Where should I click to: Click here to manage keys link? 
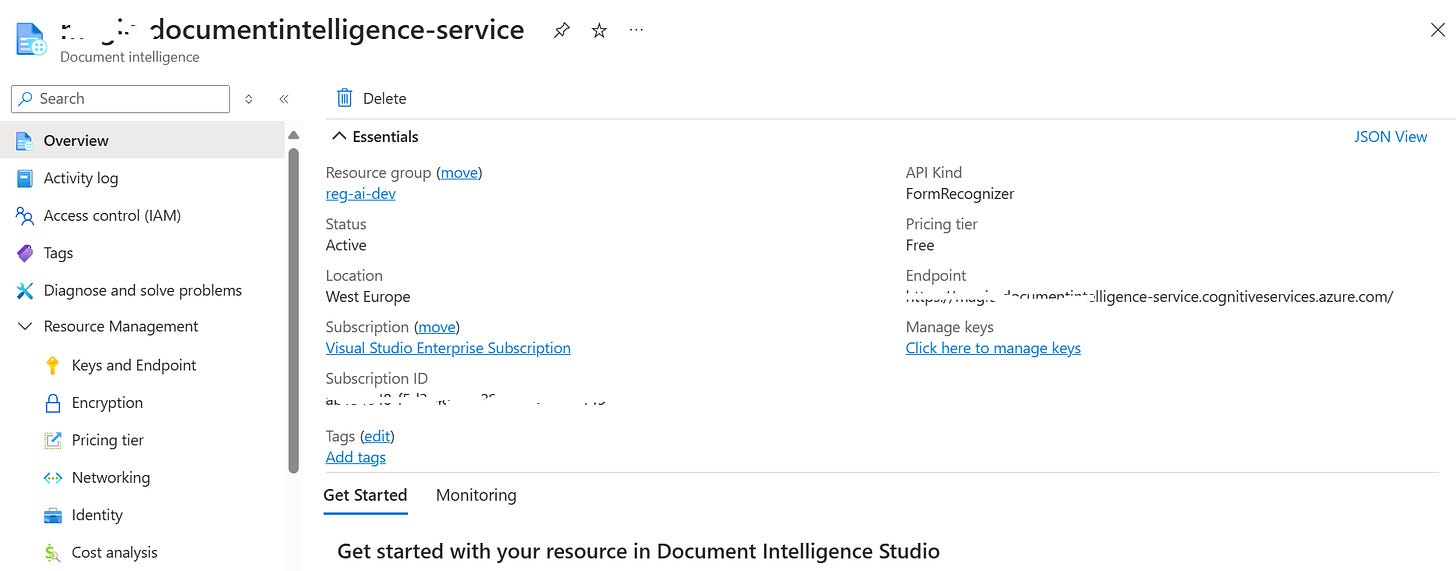click(993, 348)
